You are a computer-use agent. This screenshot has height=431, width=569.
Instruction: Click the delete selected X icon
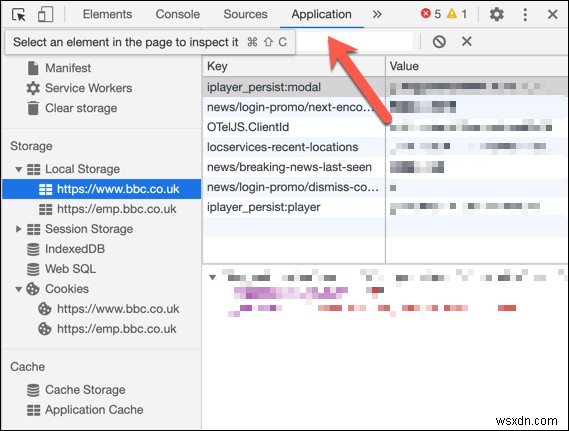(467, 41)
